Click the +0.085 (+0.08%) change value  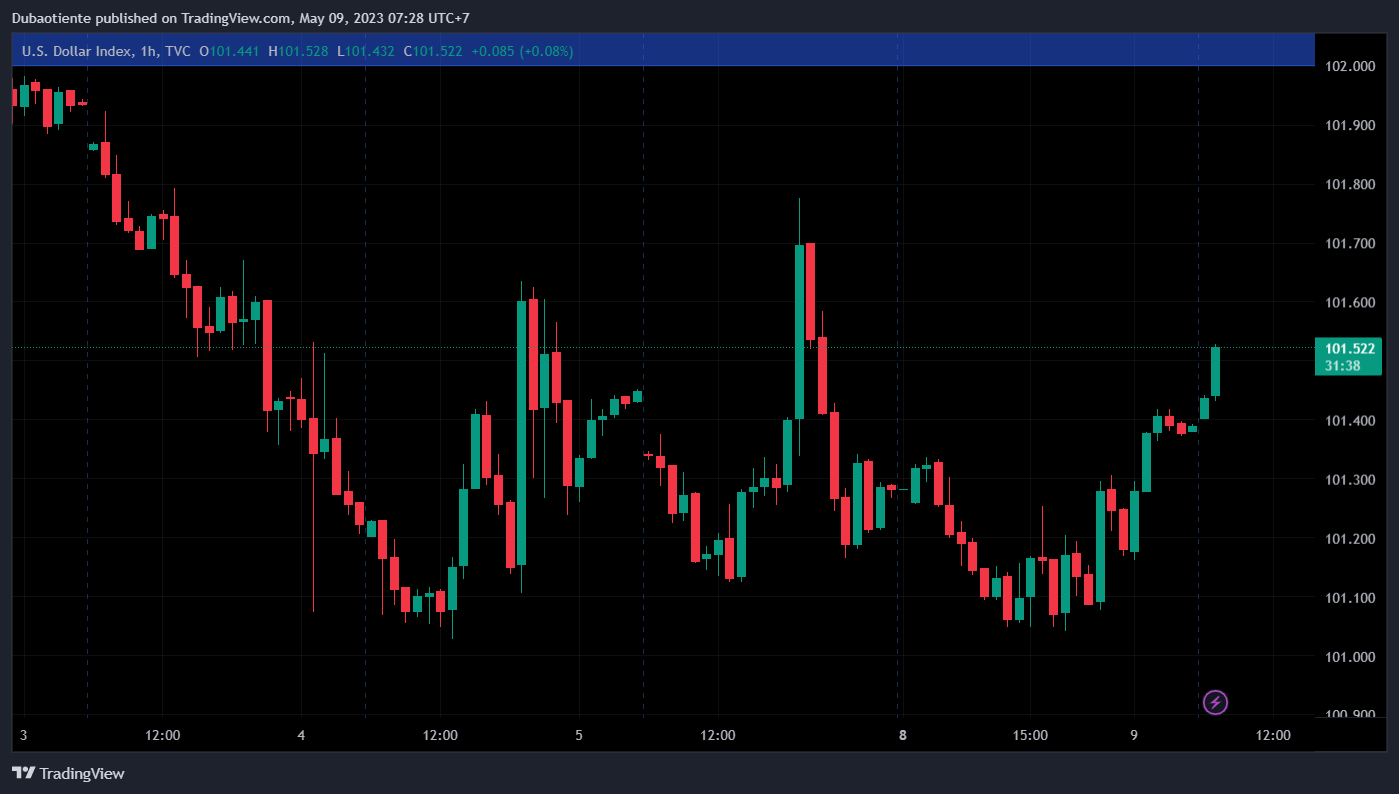click(522, 51)
